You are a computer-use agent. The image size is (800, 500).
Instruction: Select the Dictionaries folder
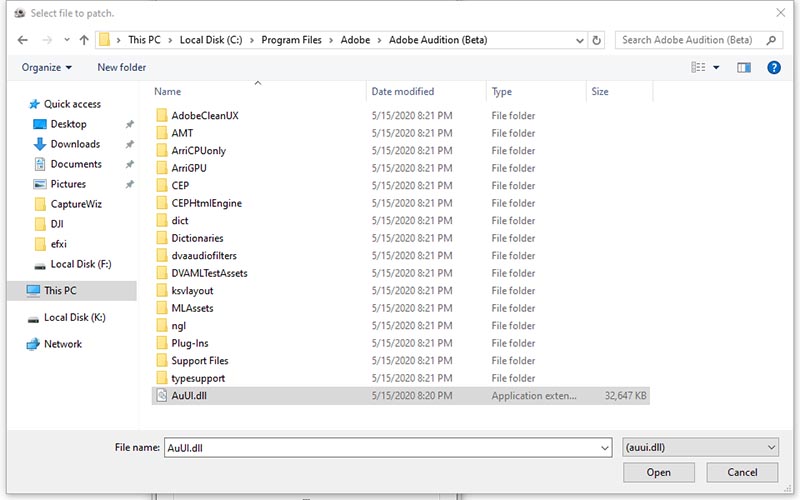coord(197,238)
